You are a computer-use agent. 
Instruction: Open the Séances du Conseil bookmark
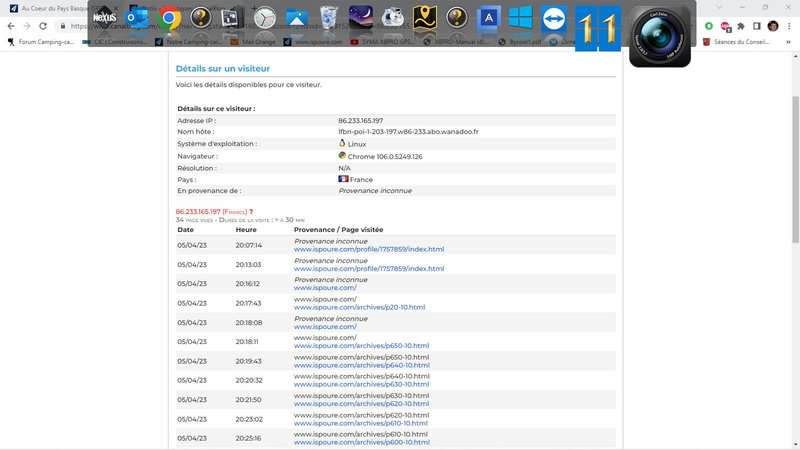736,42
